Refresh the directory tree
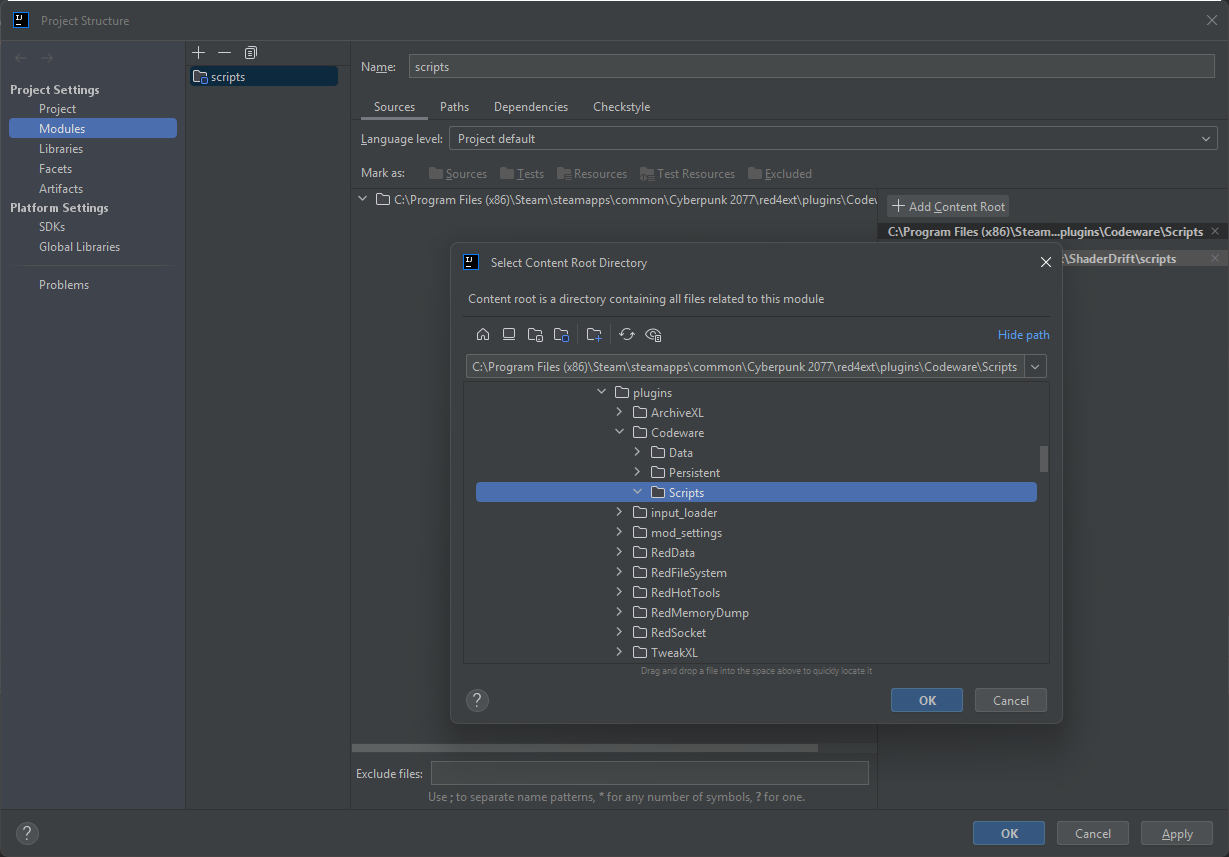The height and width of the screenshot is (857, 1229). point(627,335)
